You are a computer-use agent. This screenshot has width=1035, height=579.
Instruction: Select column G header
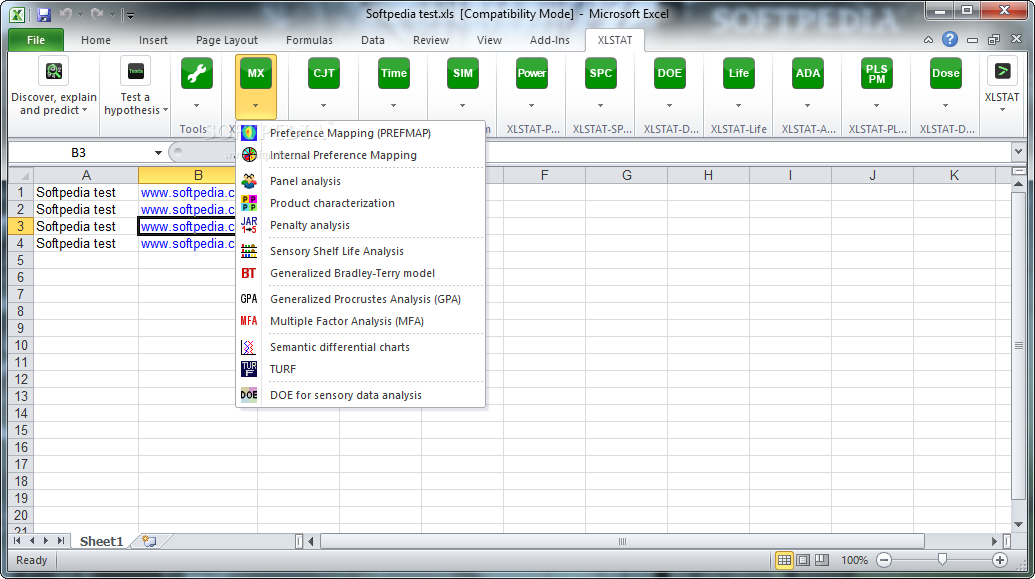626,176
